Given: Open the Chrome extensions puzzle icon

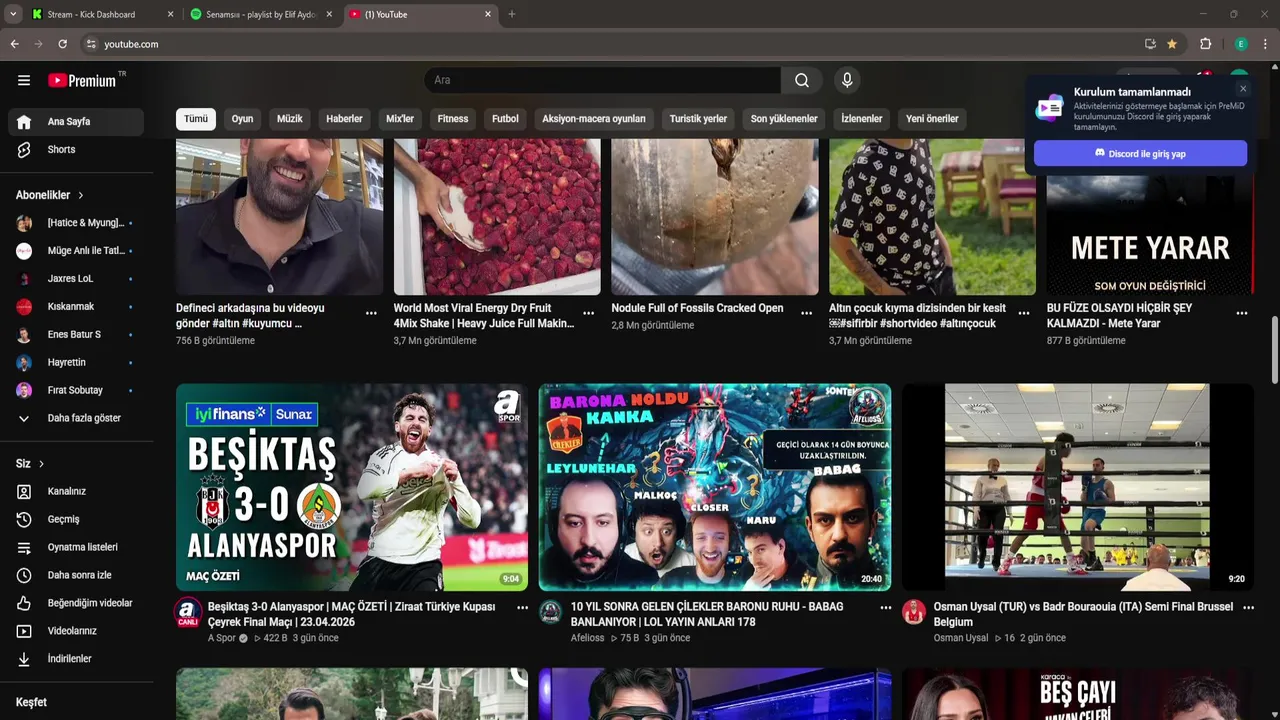Looking at the screenshot, I should pyautogui.click(x=1205, y=44).
